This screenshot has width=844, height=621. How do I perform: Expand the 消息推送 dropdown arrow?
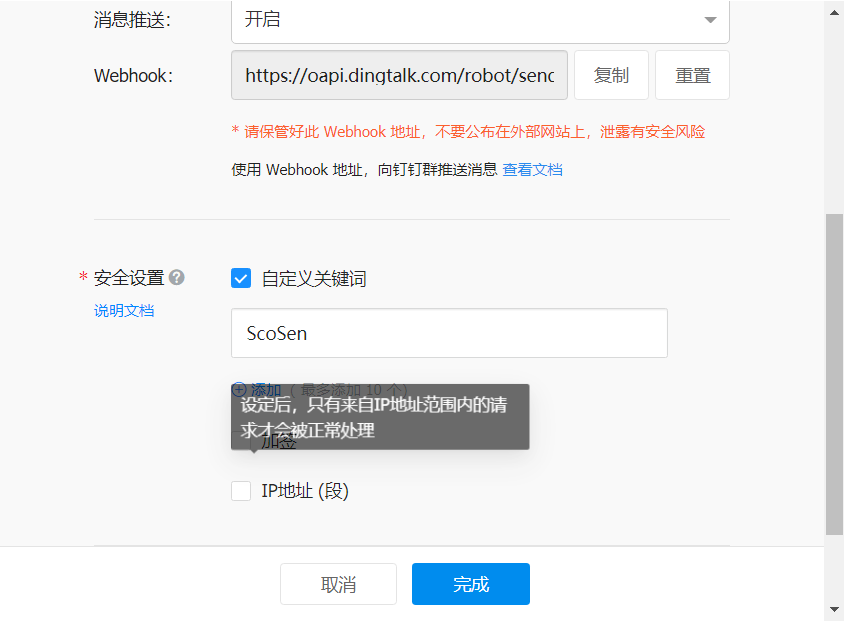(710, 20)
